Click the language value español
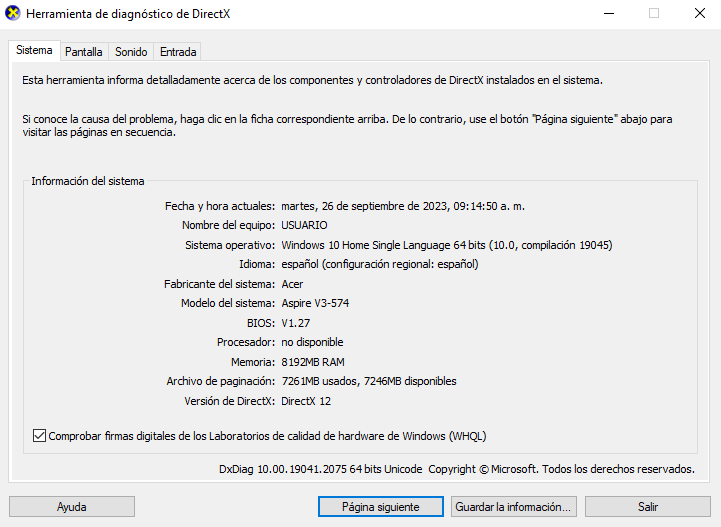The height and width of the screenshot is (527, 721). point(380,264)
